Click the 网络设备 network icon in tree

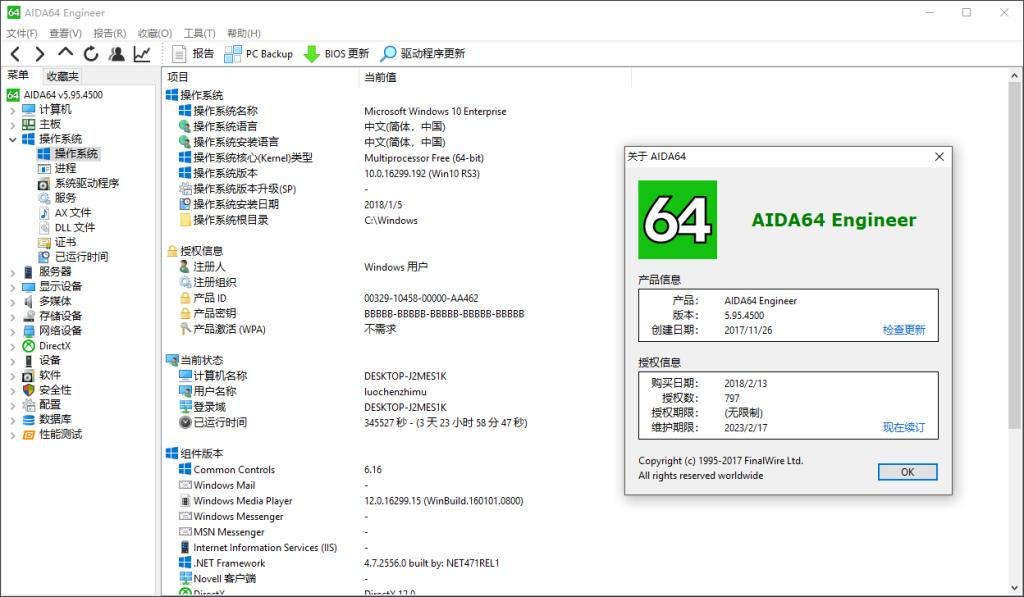coord(29,331)
